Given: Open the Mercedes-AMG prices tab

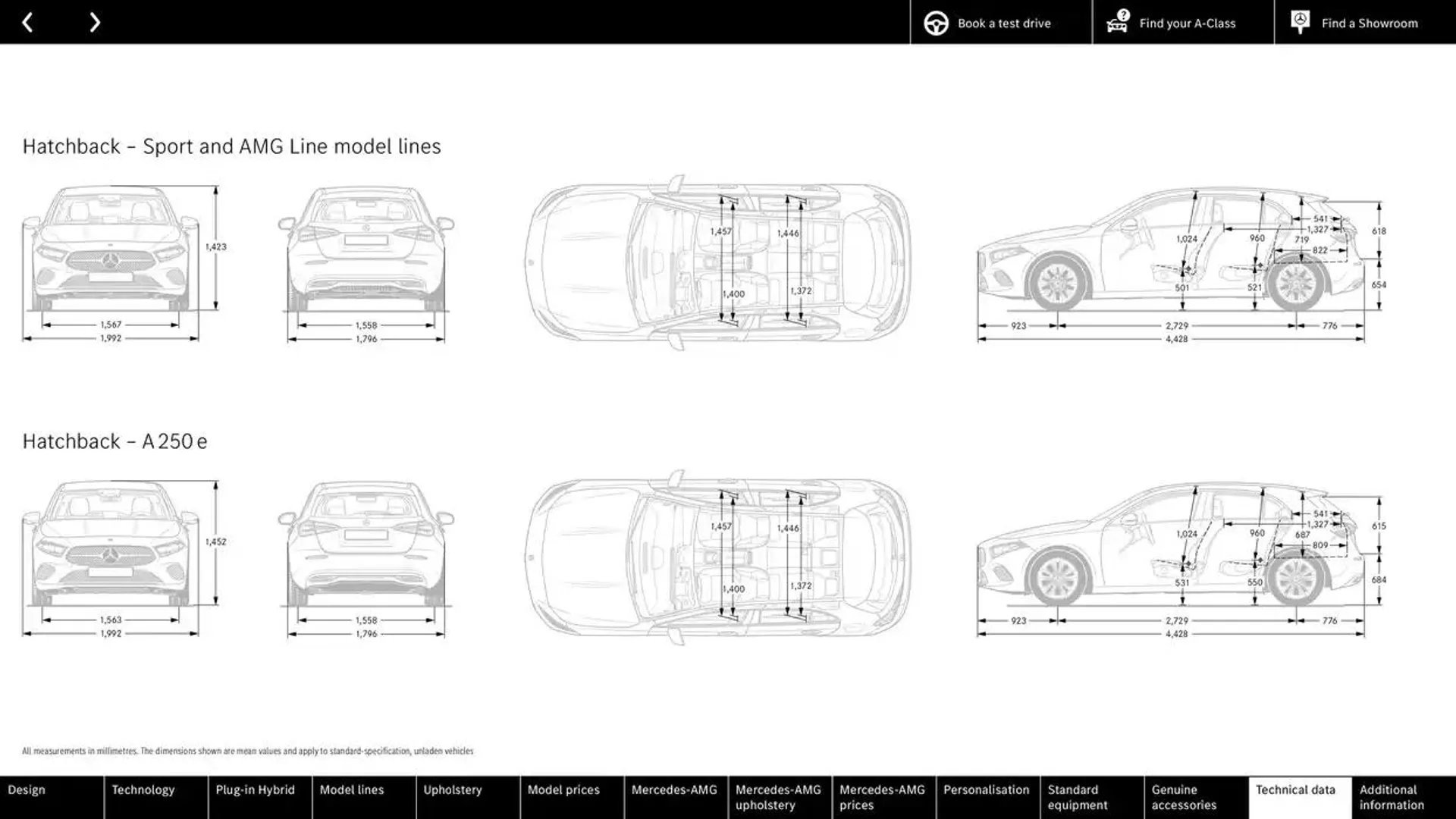Looking at the screenshot, I should pos(883,797).
